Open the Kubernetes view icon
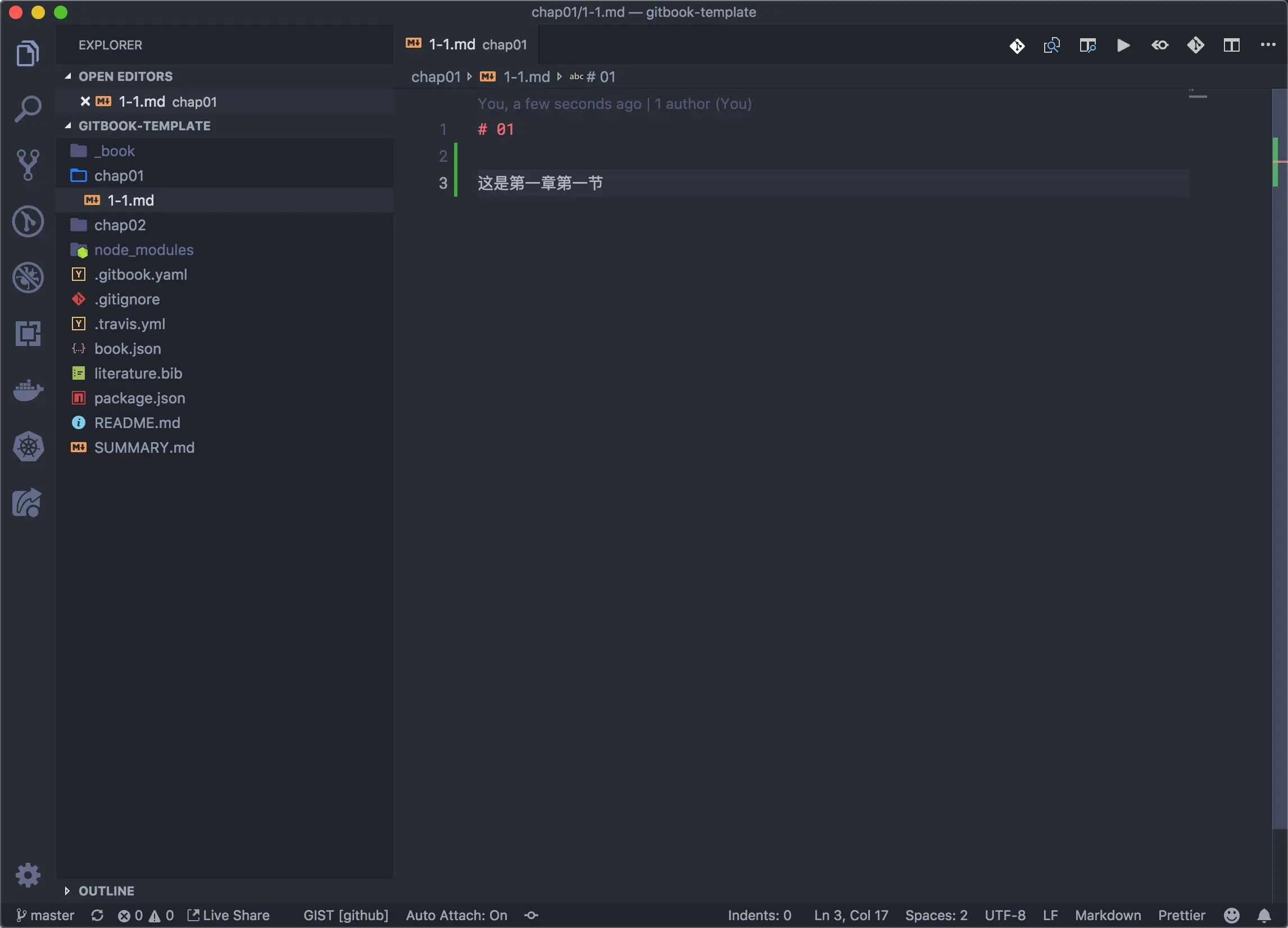 [28, 447]
